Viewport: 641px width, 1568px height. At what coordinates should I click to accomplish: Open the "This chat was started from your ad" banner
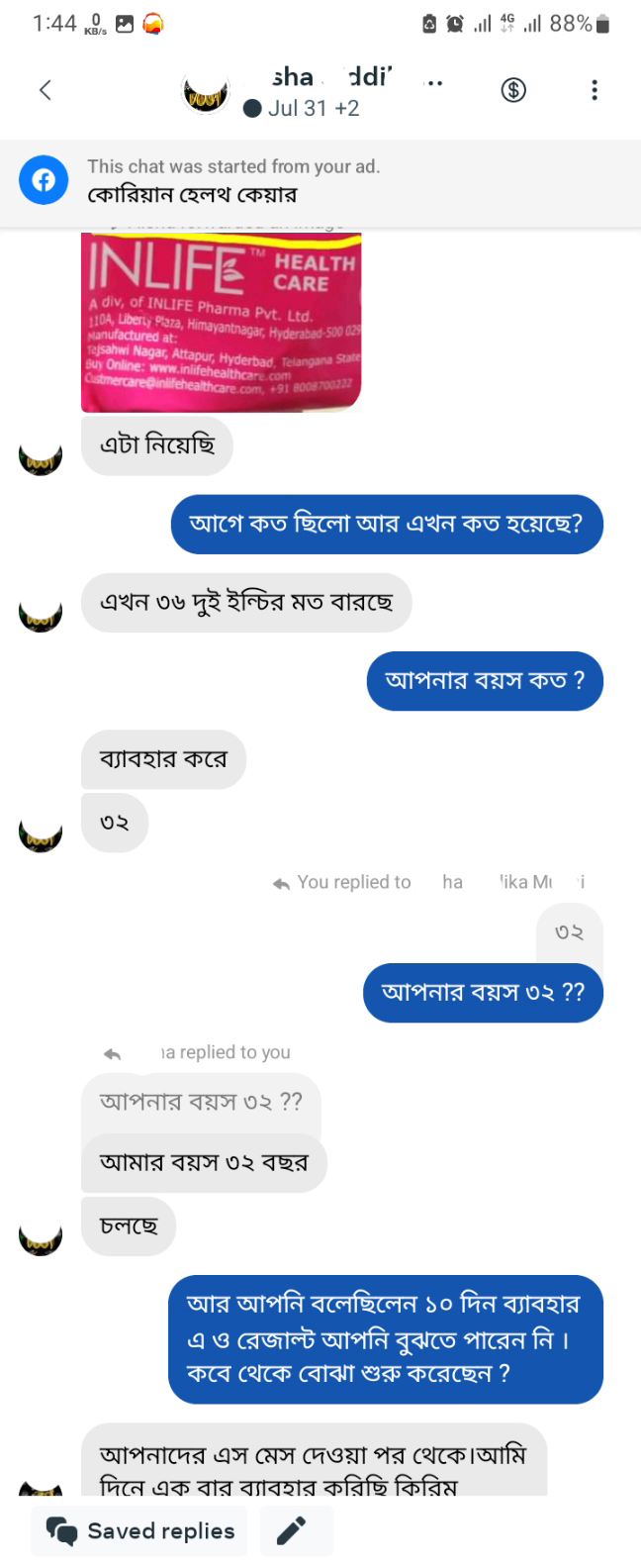click(x=232, y=181)
